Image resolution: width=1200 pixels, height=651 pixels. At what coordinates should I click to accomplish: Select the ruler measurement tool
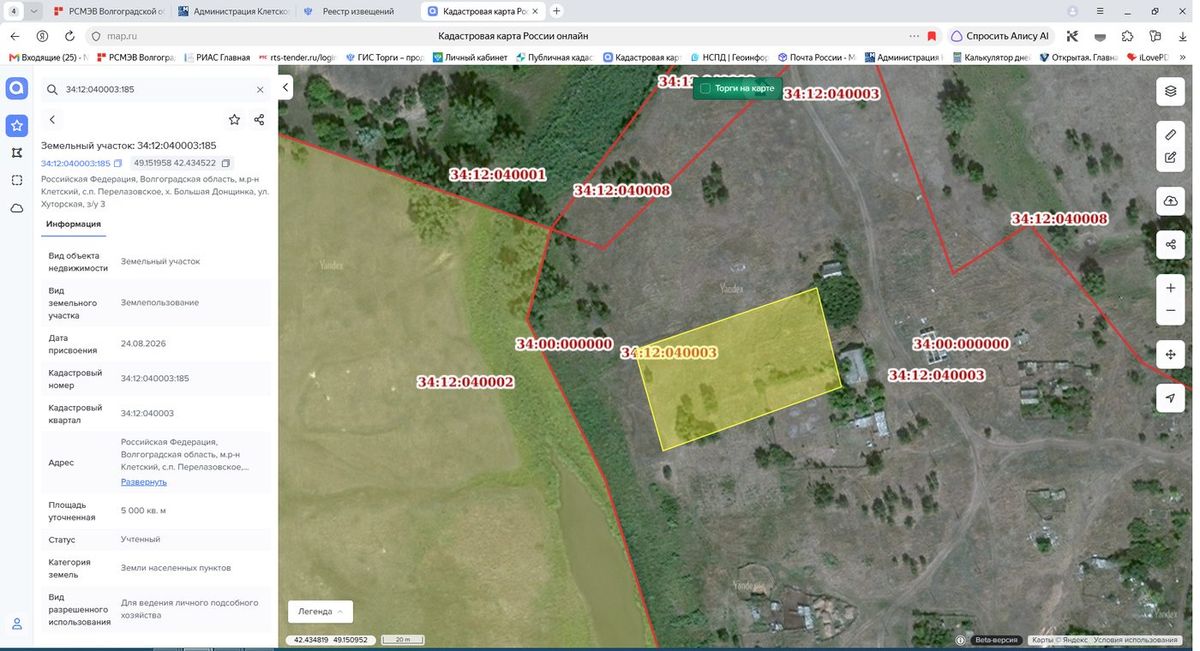(1170, 134)
